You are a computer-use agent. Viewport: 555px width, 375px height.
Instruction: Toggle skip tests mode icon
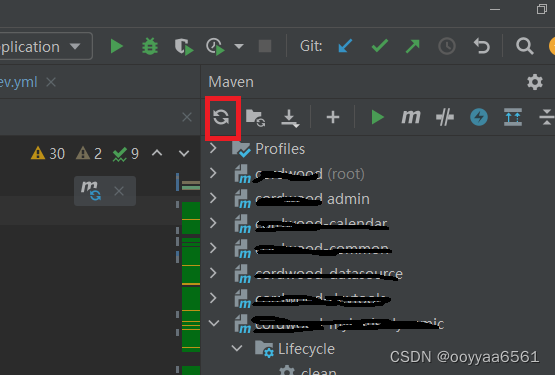point(445,117)
